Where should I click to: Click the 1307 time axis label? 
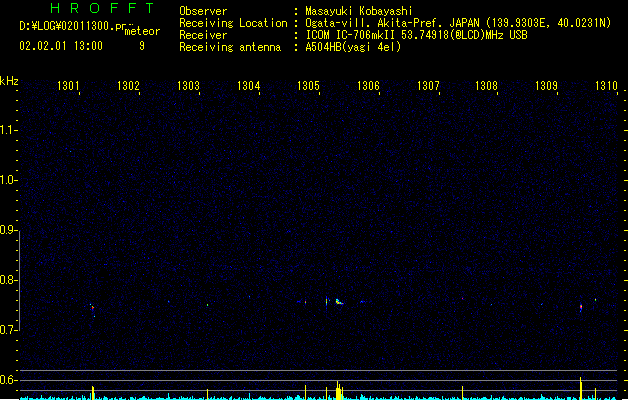(428, 85)
